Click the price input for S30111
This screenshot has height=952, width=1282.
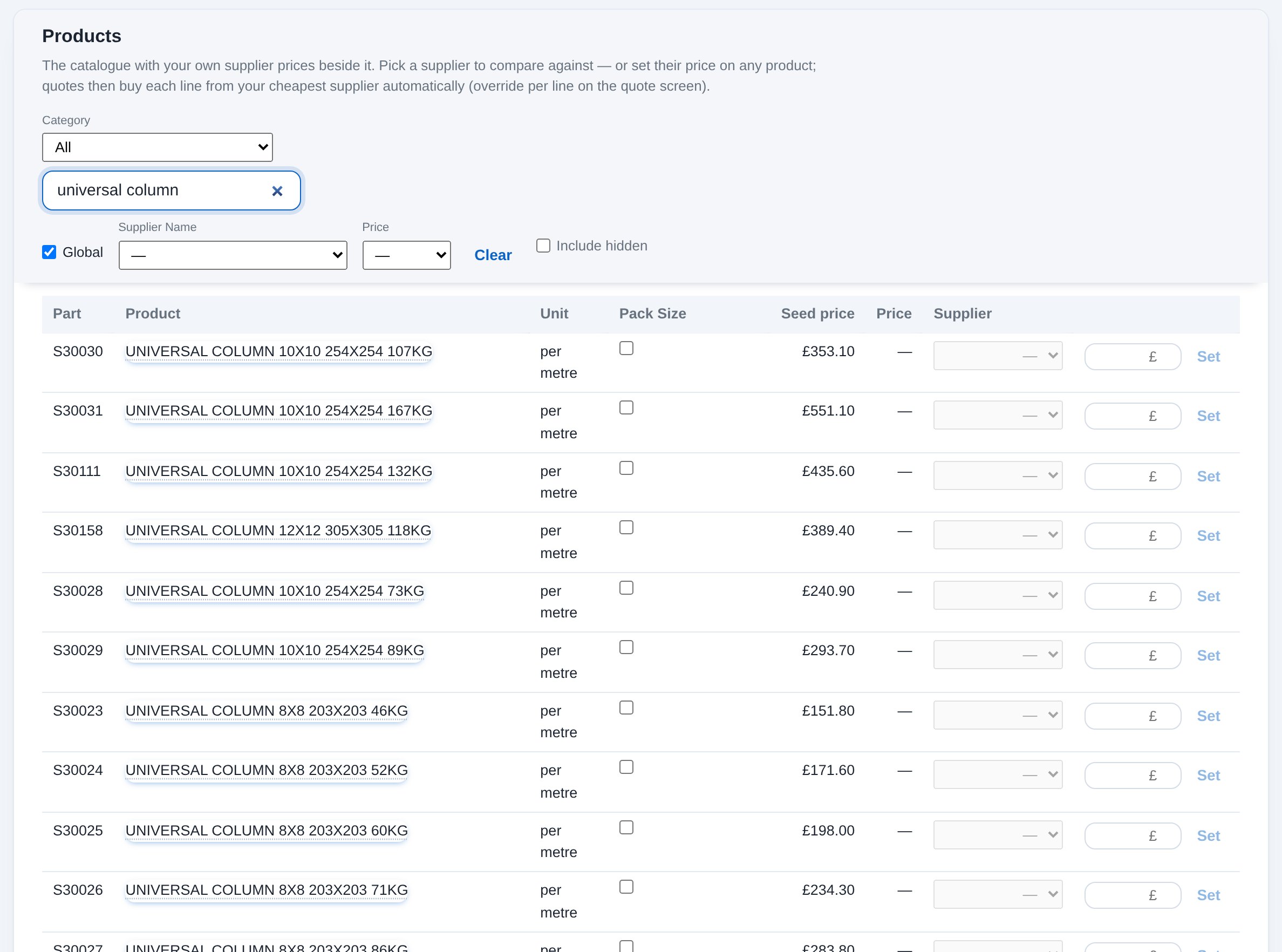point(1133,477)
